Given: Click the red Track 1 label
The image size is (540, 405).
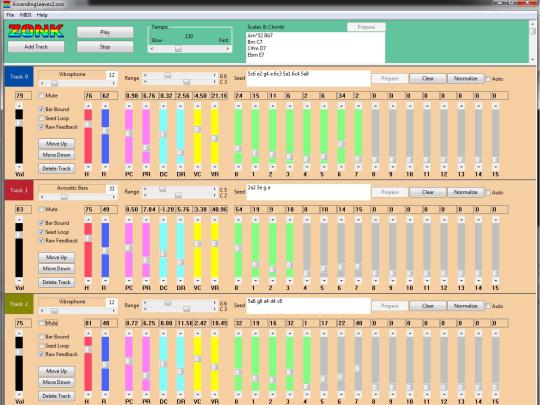Looking at the screenshot, I should point(19,190).
